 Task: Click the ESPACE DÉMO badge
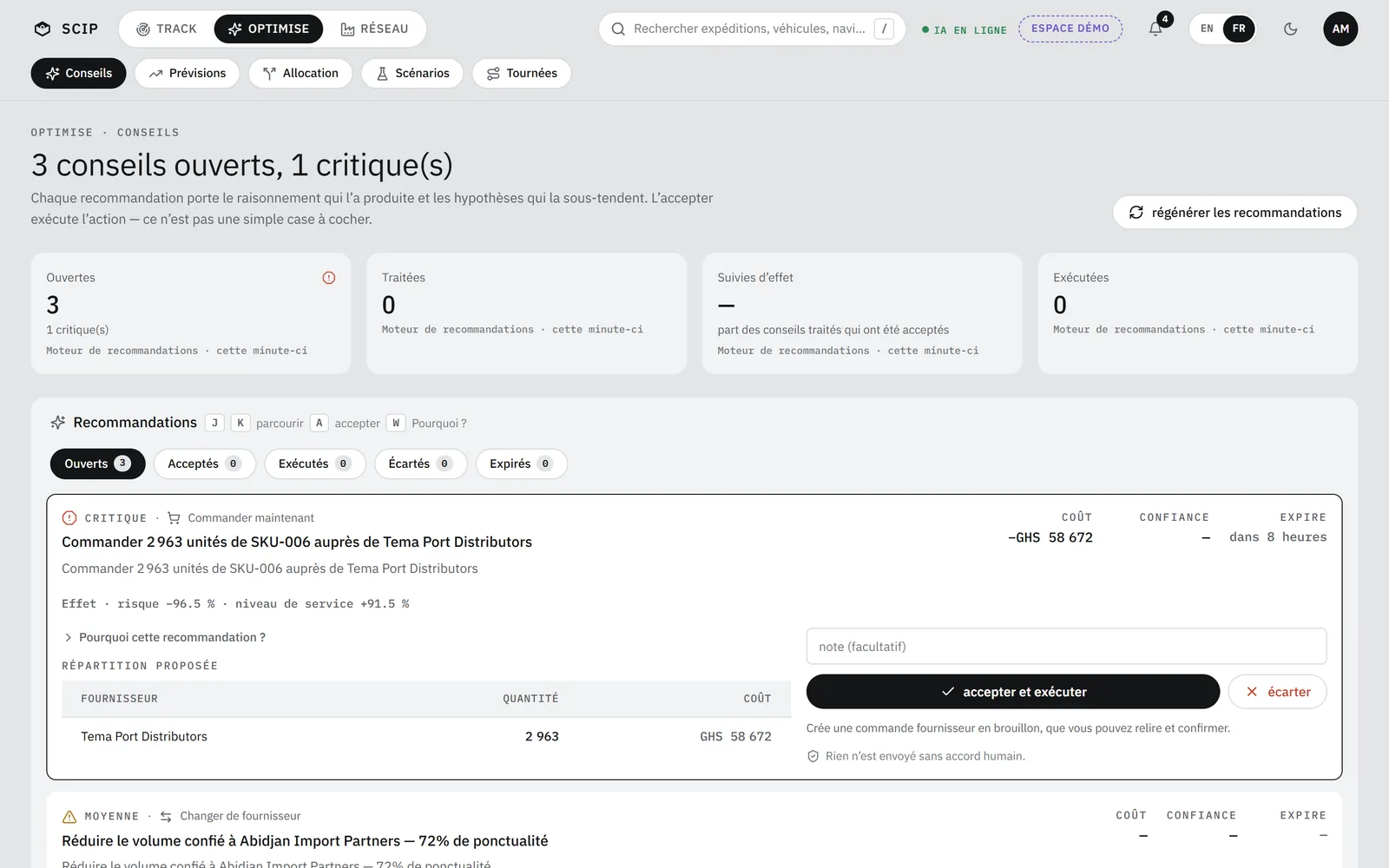1070,29
